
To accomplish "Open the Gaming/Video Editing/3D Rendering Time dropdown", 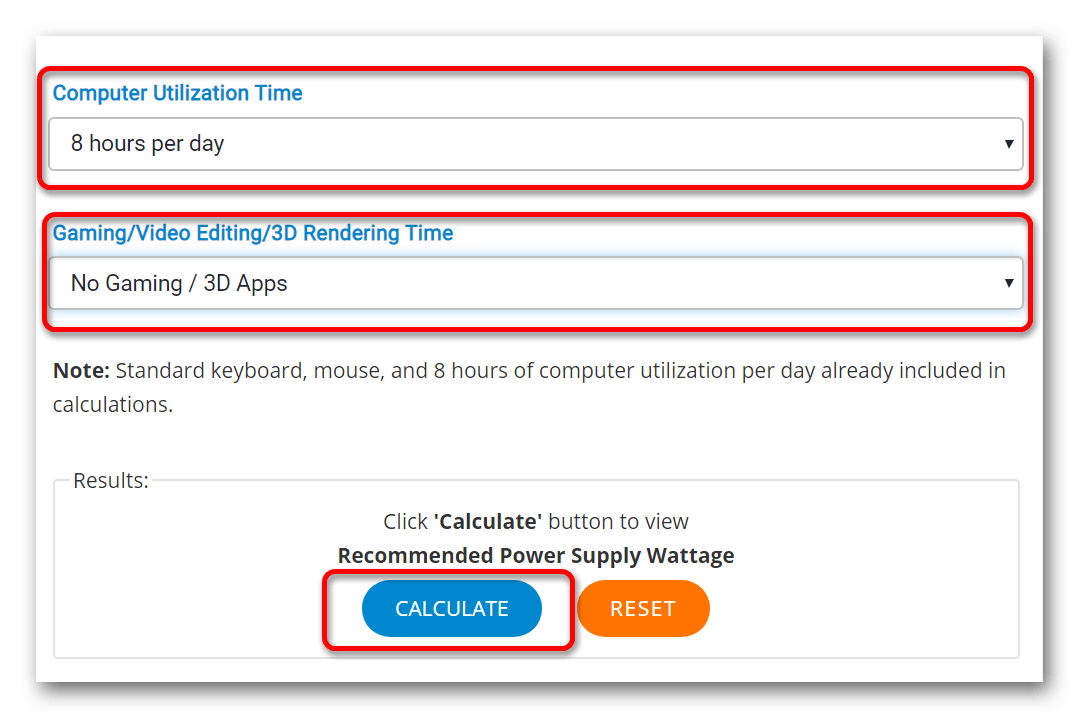I will point(535,283).
